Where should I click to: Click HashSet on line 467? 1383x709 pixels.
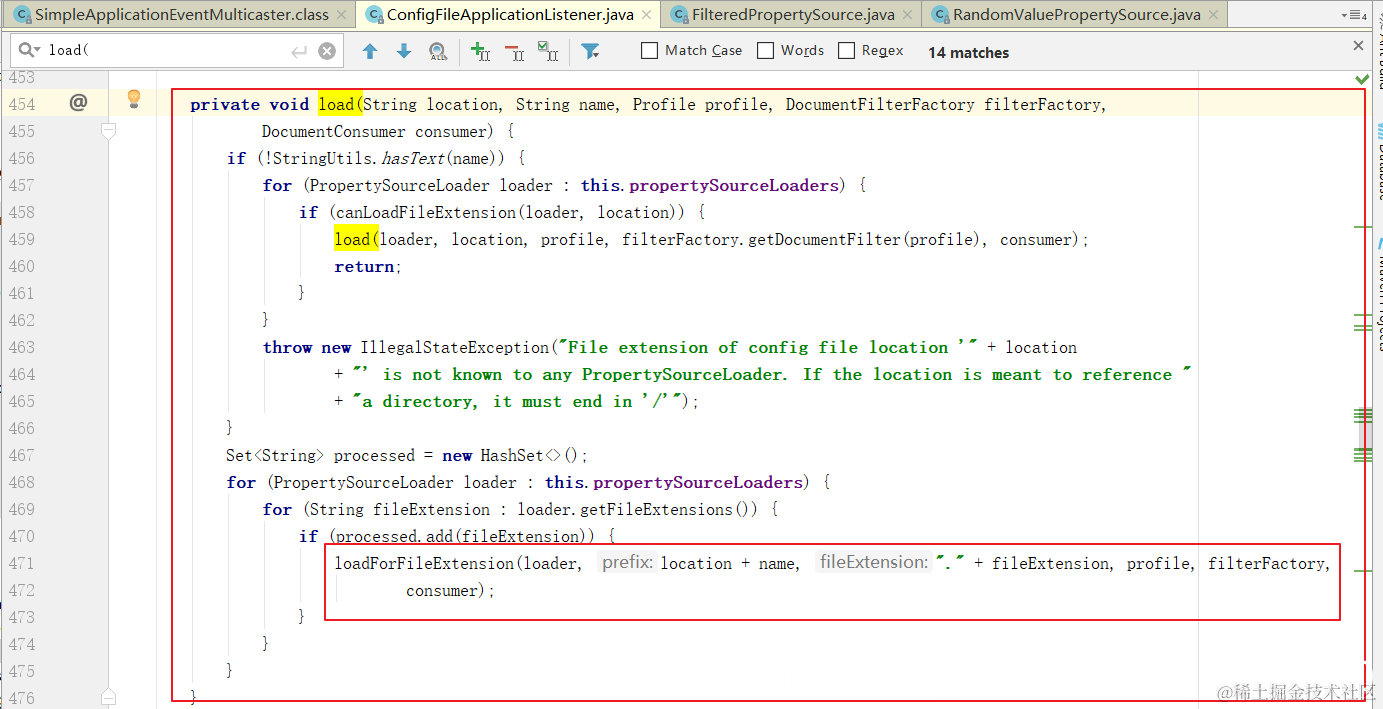click(x=512, y=455)
